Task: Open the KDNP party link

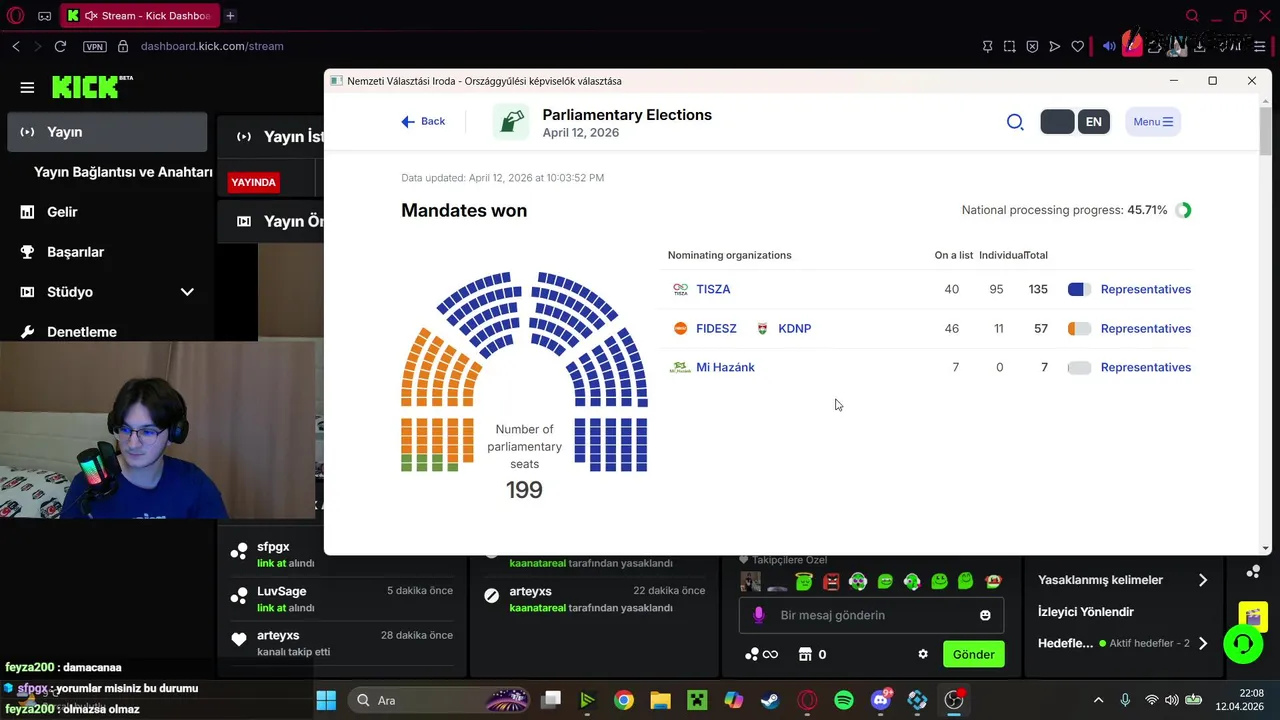Action: point(794,328)
